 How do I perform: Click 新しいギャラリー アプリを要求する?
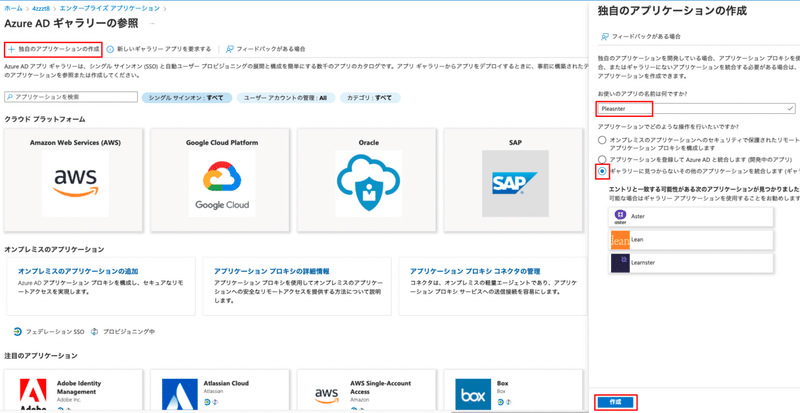click(x=159, y=49)
